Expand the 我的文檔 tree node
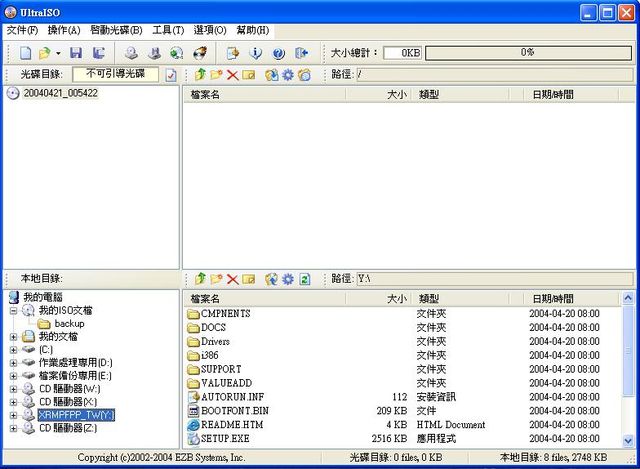 pyautogui.click(x=13, y=337)
